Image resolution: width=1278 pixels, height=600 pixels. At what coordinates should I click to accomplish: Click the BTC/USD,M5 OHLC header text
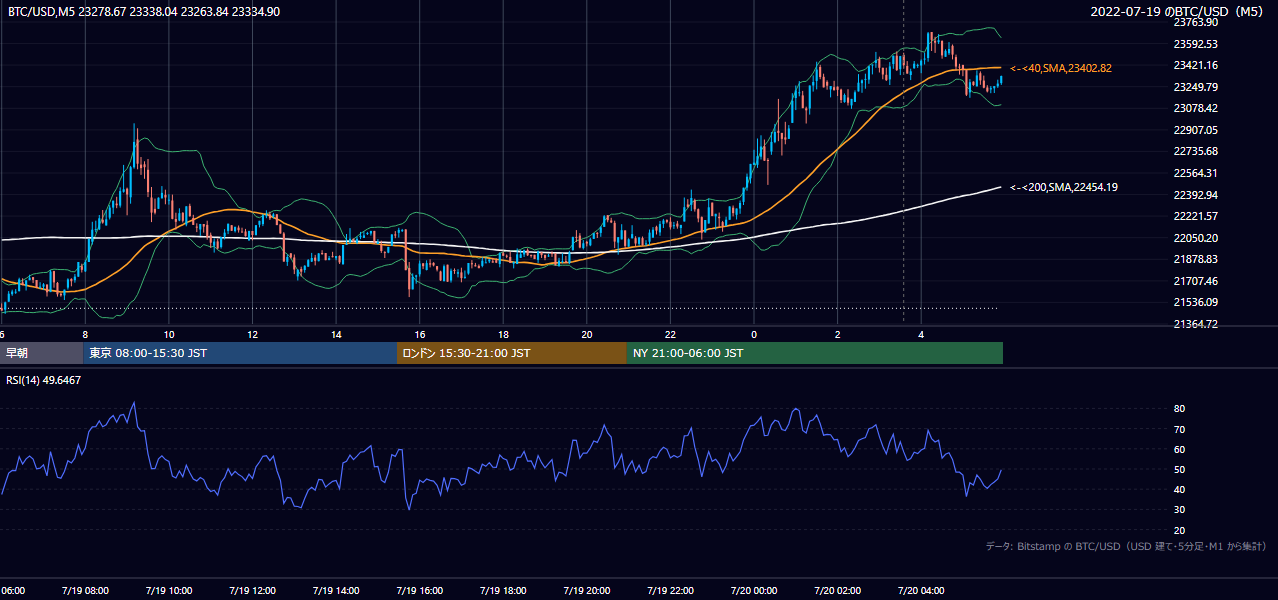[144, 11]
